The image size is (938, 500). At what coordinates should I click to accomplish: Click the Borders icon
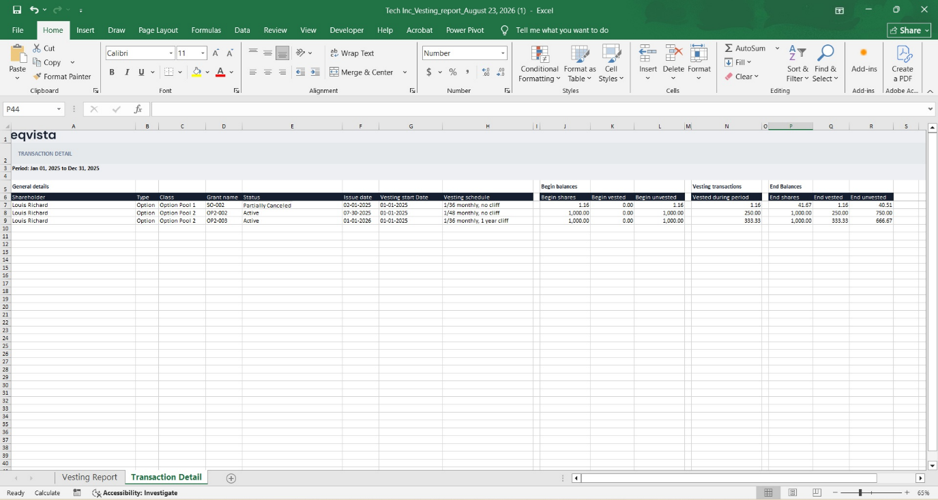[169, 72]
